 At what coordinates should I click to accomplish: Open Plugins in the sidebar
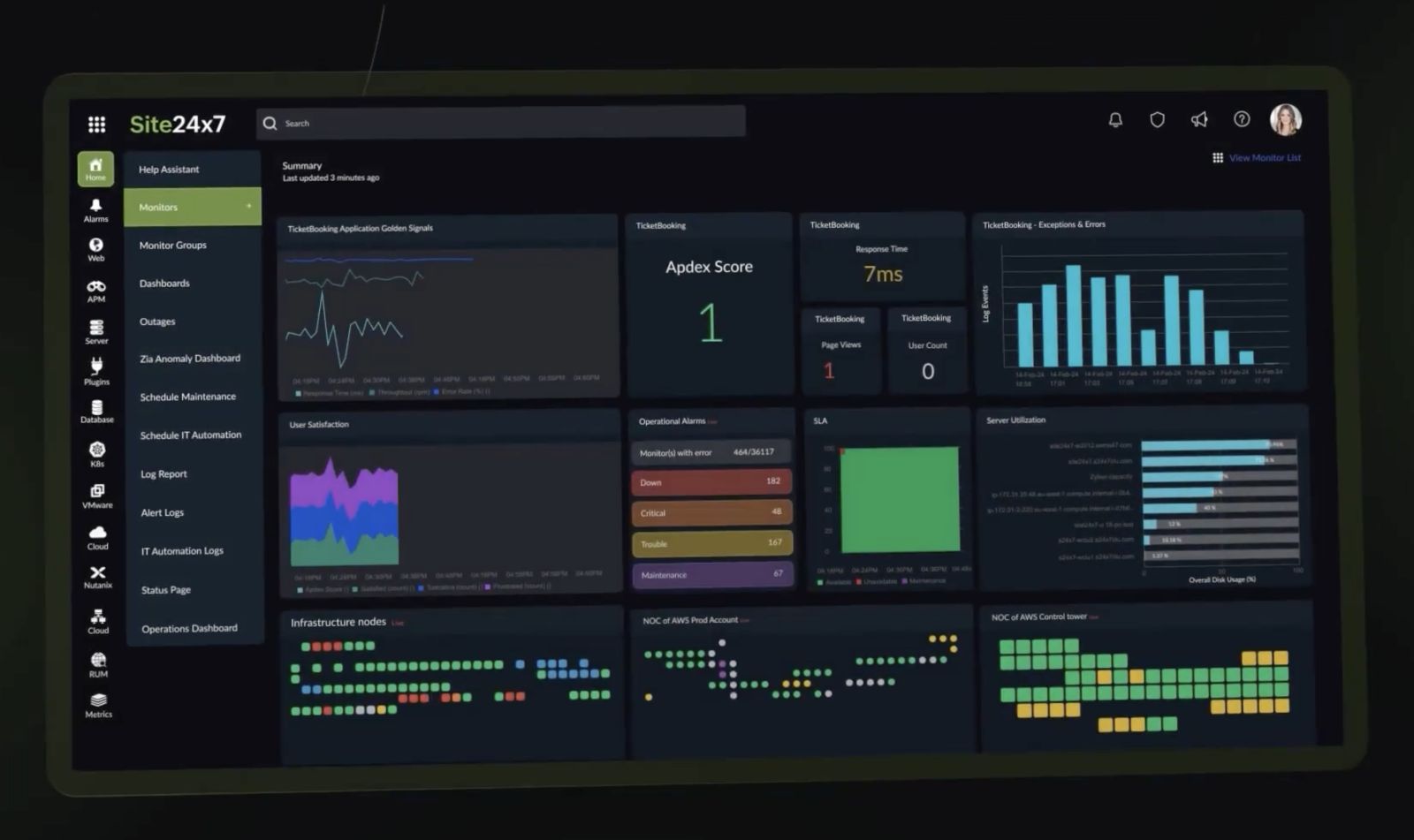tap(97, 372)
